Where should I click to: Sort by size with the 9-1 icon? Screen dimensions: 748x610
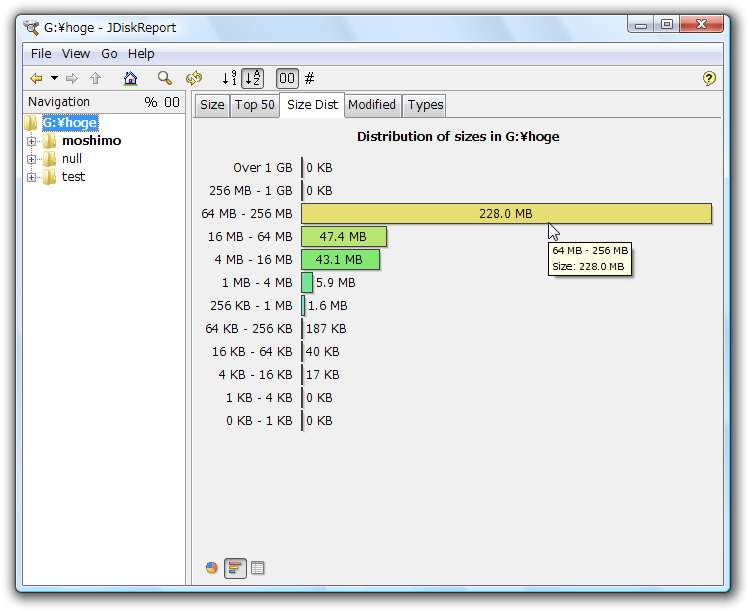(229, 78)
